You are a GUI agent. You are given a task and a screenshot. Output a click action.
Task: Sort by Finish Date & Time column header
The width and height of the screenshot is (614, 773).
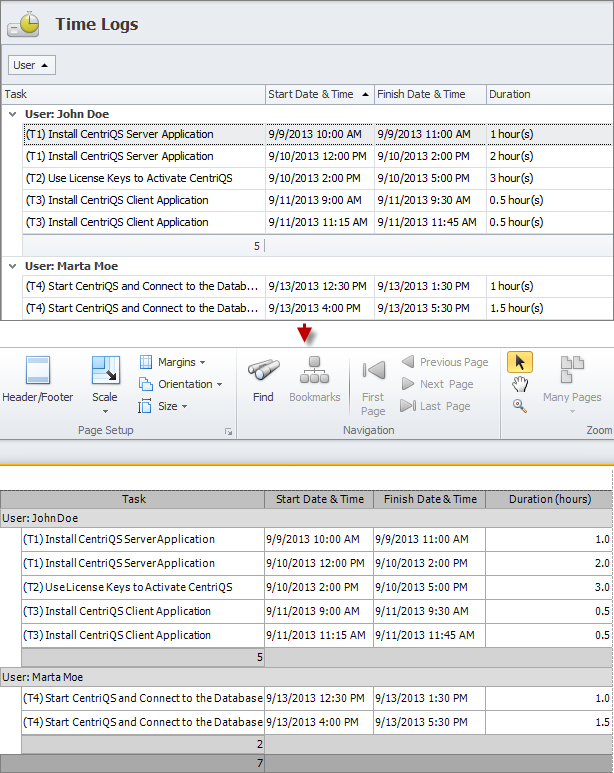click(430, 94)
